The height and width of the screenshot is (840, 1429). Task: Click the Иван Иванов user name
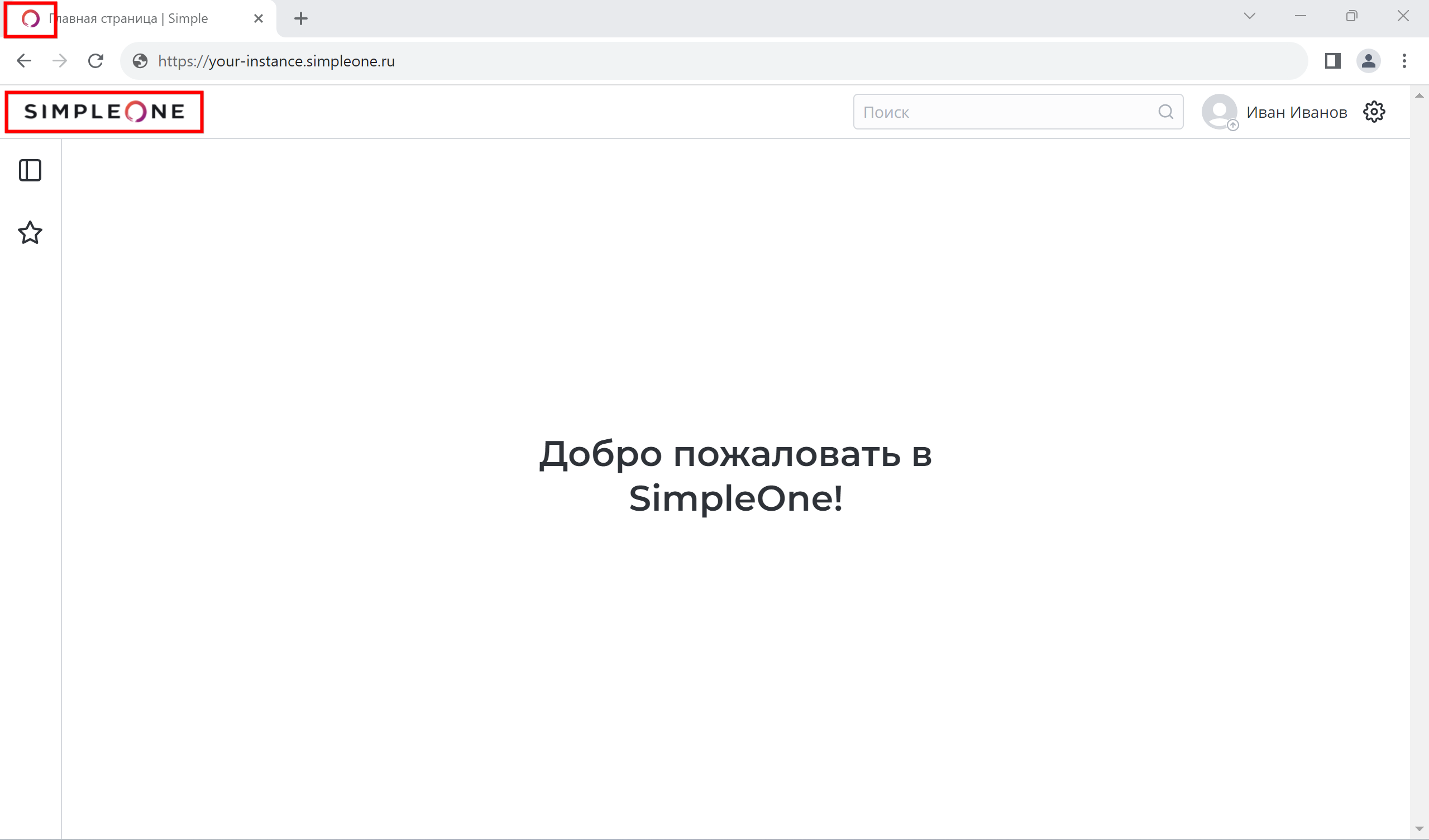pos(1296,112)
